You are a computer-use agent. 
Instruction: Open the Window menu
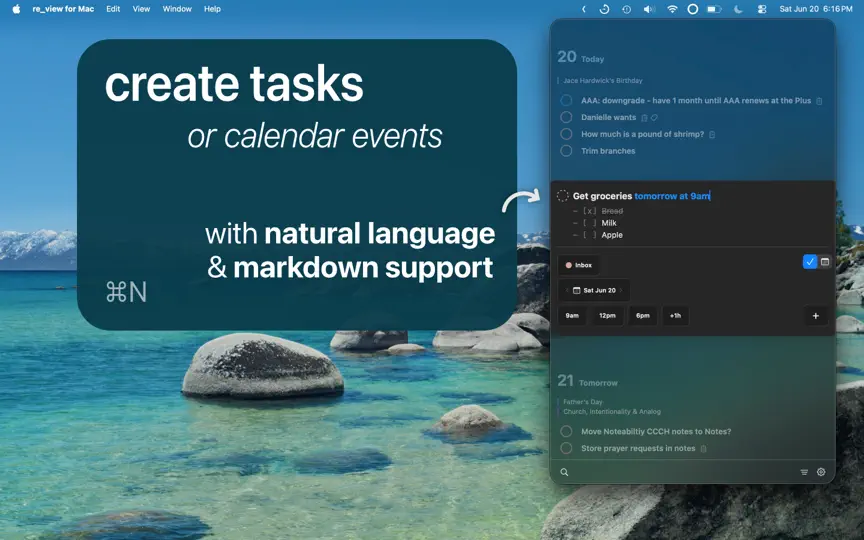click(x=177, y=9)
